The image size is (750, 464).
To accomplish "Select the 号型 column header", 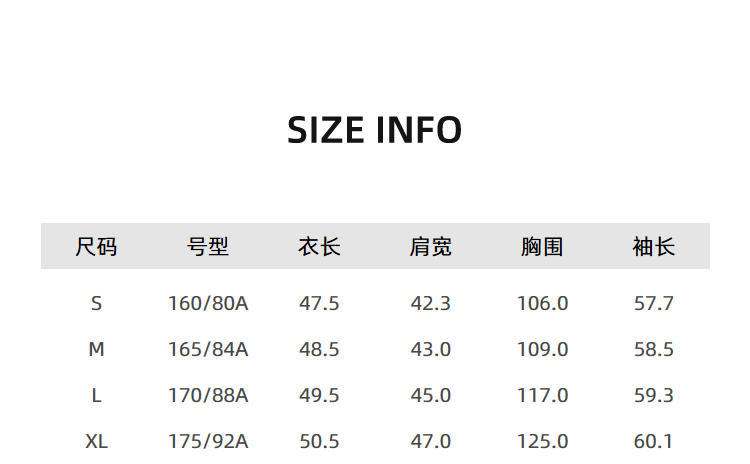I will (208, 246).
